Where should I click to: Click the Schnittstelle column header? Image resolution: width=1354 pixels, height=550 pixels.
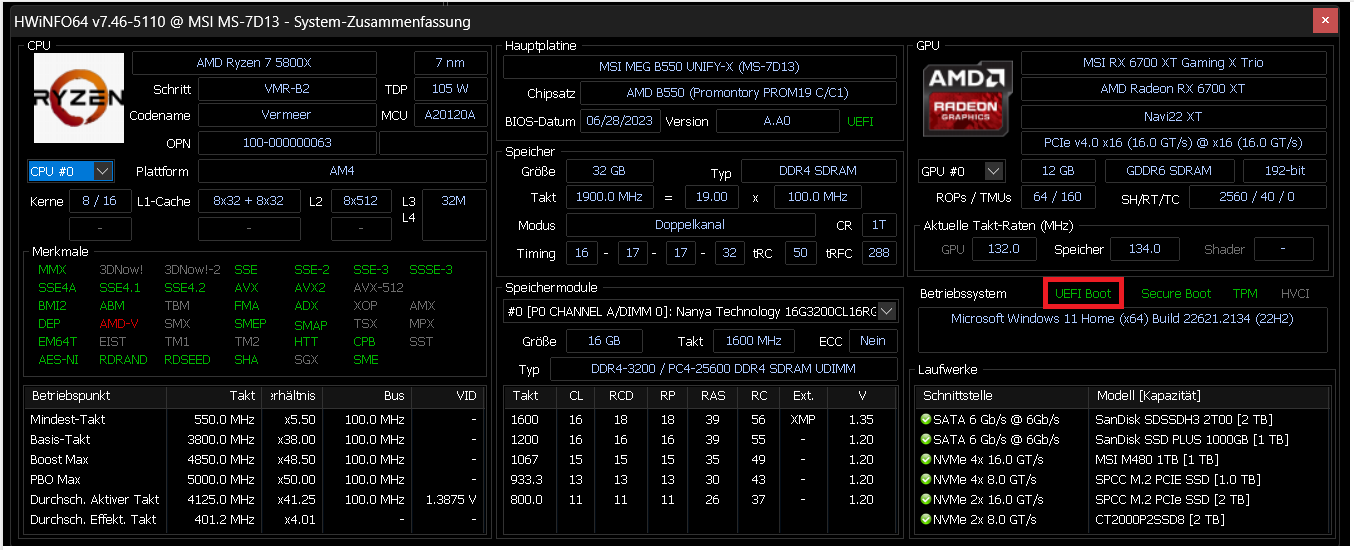(x=1002, y=396)
